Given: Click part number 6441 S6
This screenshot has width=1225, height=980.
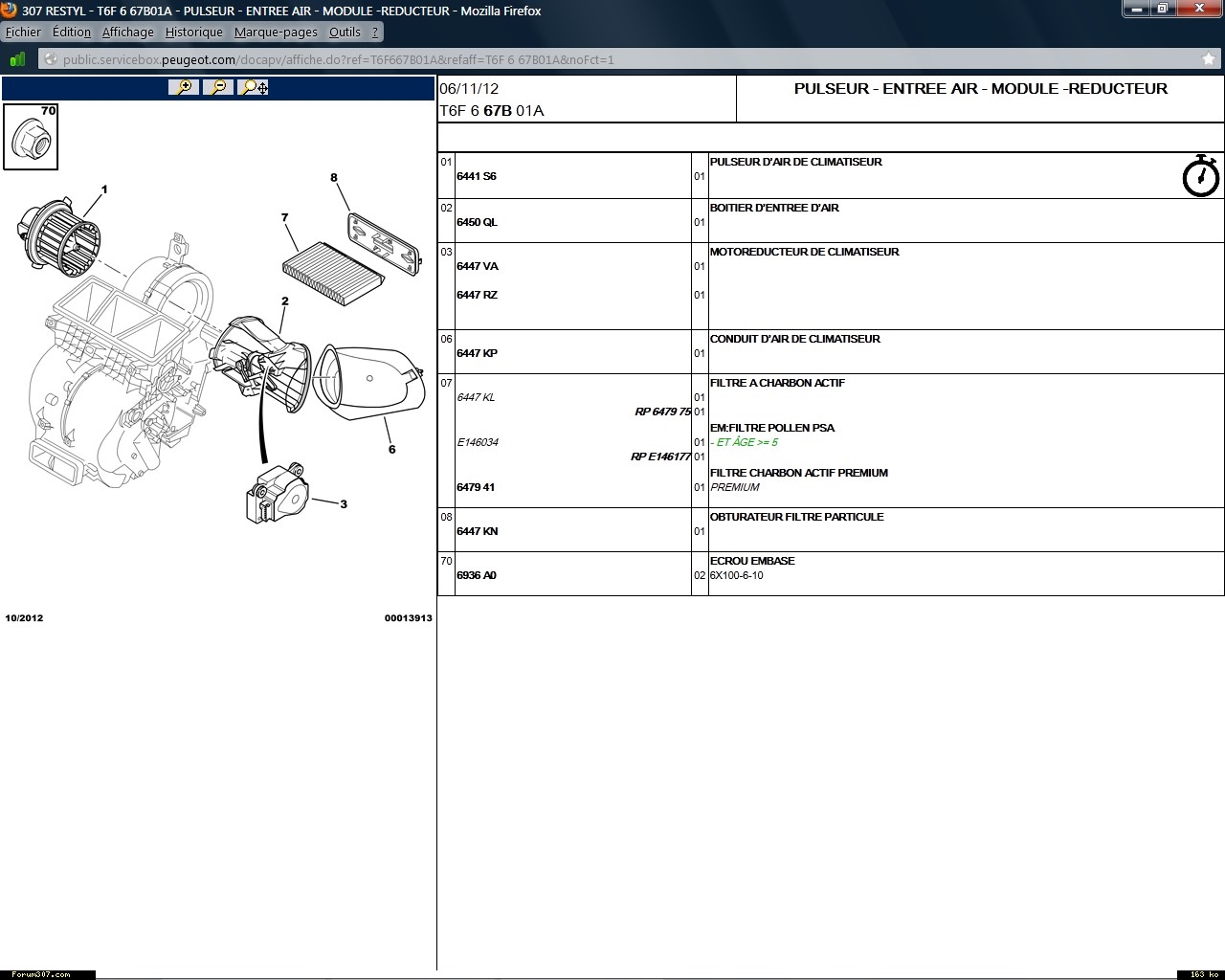Looking at the screenshot, I should 477,176.
